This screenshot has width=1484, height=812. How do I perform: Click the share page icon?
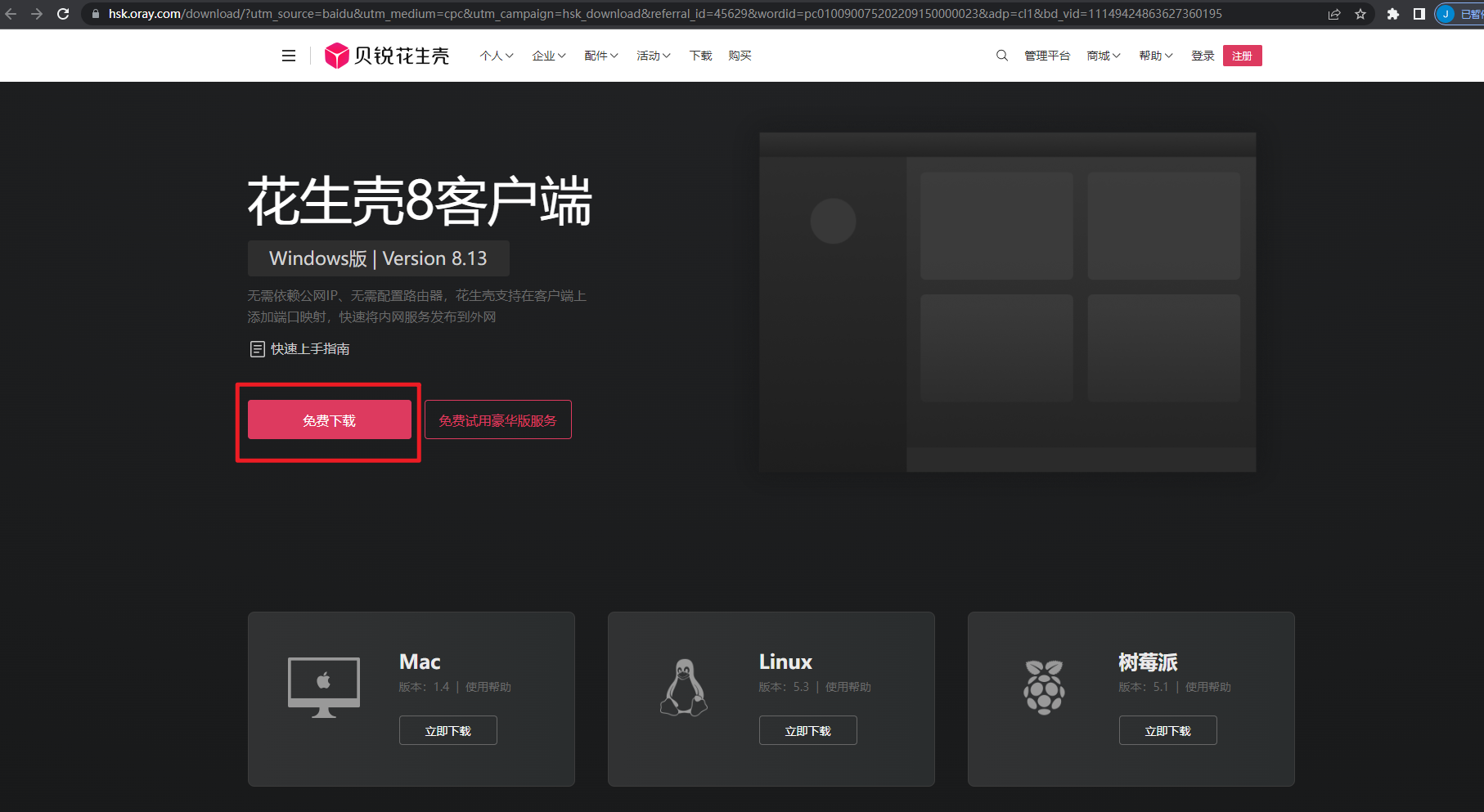coord(1334,14)
